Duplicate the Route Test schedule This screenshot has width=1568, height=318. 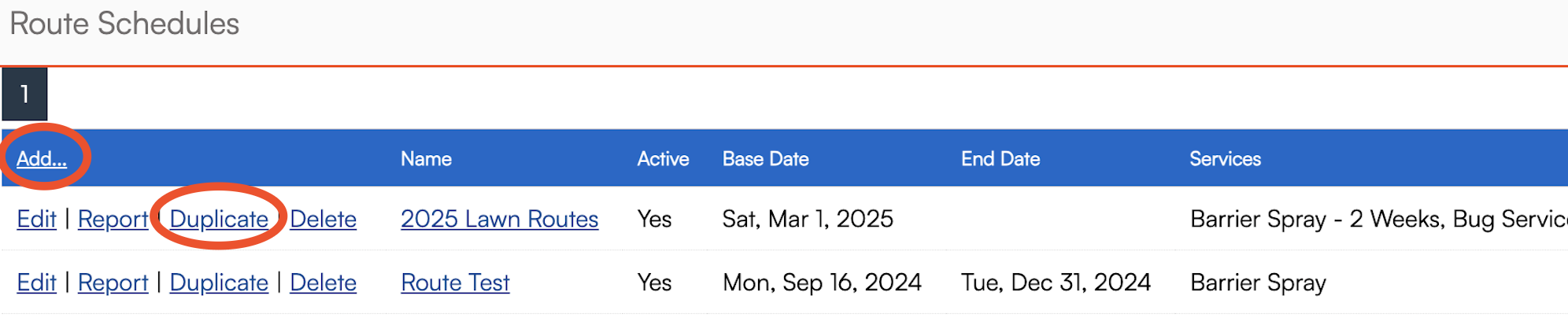point(219,283)
